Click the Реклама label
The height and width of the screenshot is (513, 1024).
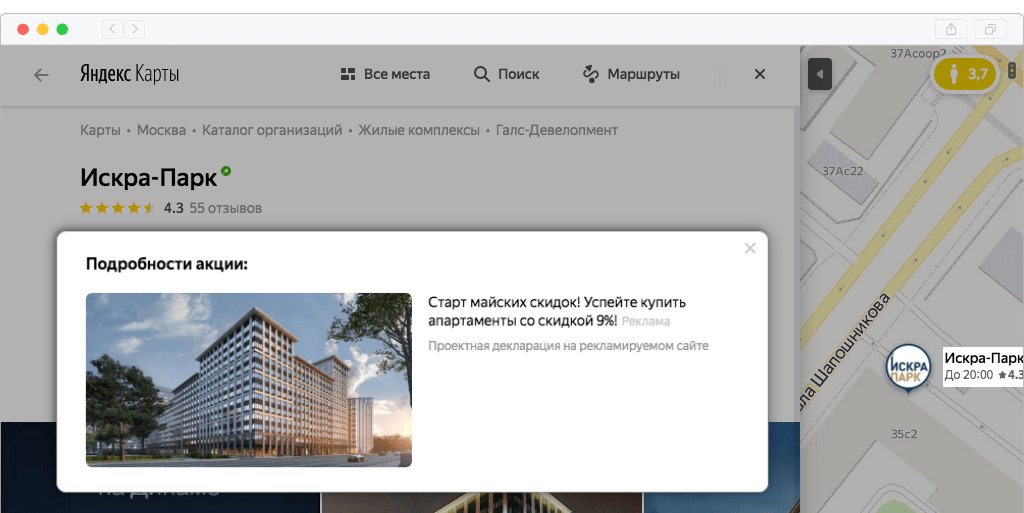[x=646, y=321]
